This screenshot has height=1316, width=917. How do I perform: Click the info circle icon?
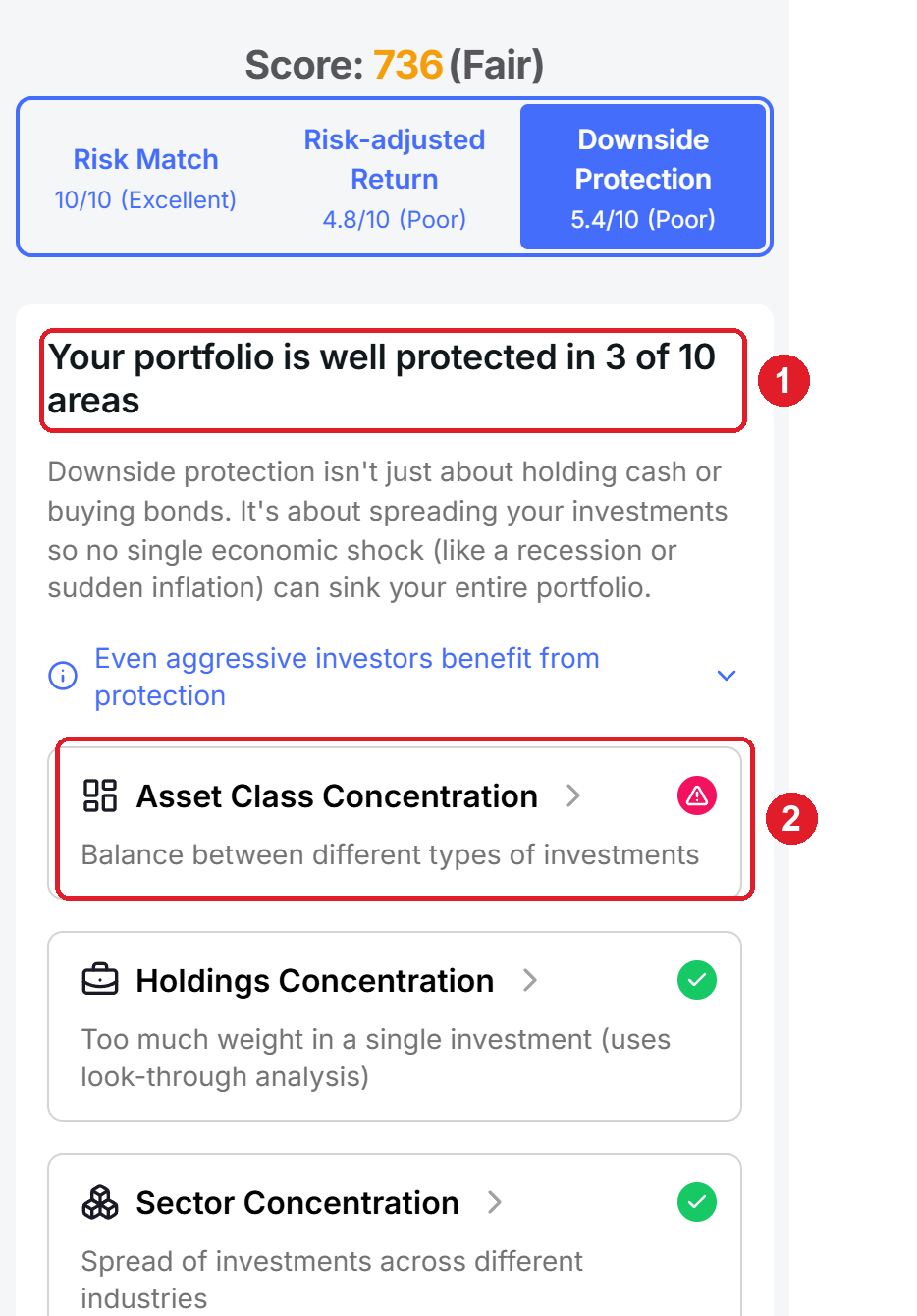tap(63, 676)
